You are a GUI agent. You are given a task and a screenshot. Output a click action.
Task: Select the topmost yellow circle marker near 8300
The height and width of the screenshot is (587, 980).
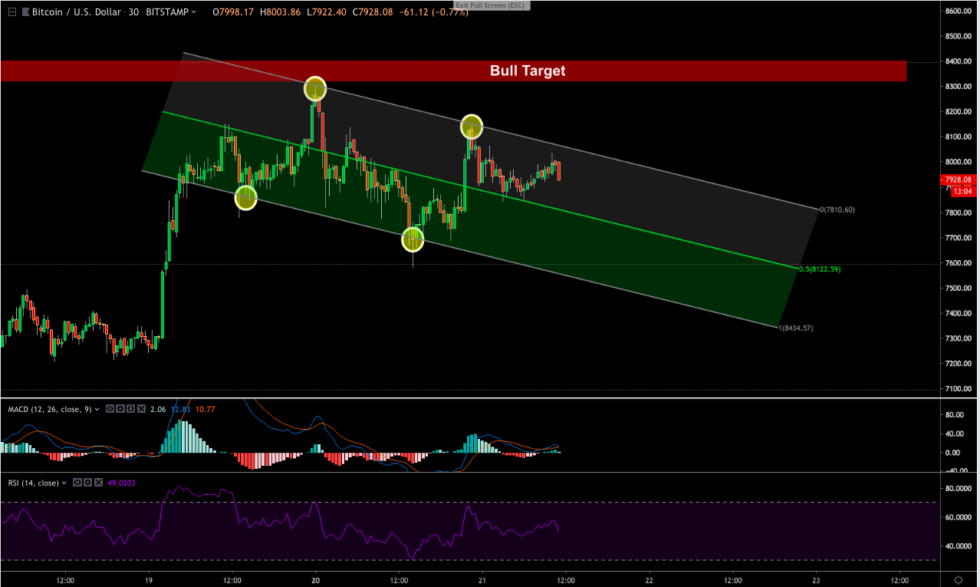[x=315, y=89]
